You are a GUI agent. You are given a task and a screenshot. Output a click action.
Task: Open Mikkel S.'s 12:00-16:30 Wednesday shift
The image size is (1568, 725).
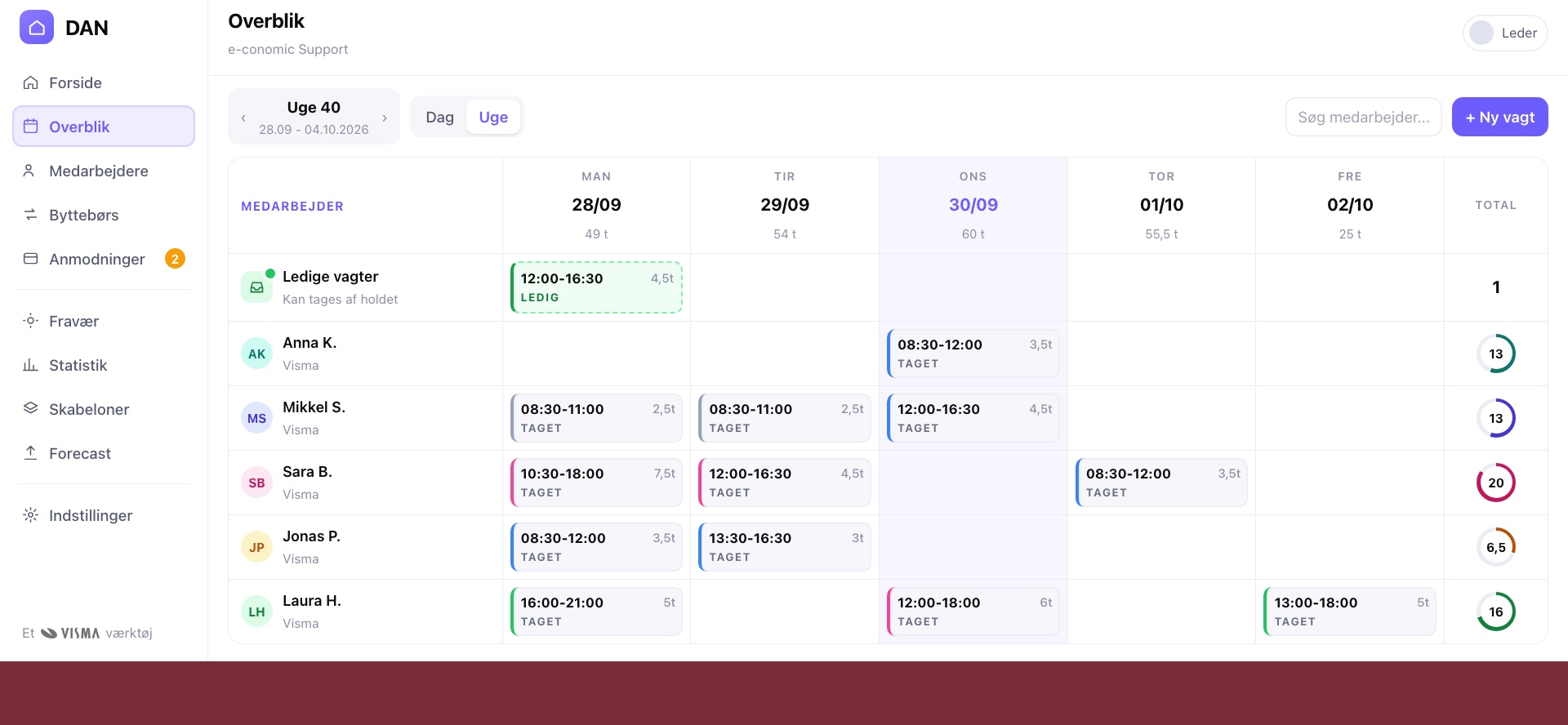(x=973, y=418)
